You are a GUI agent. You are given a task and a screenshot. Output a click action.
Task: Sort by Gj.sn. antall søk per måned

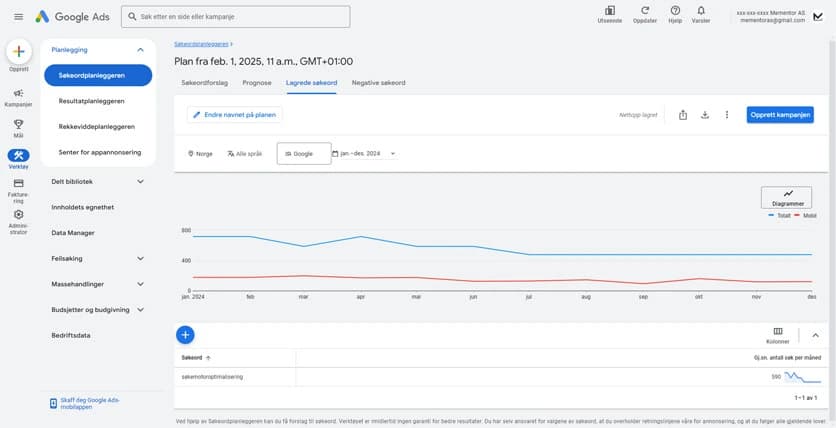click(x=787, y=358)
